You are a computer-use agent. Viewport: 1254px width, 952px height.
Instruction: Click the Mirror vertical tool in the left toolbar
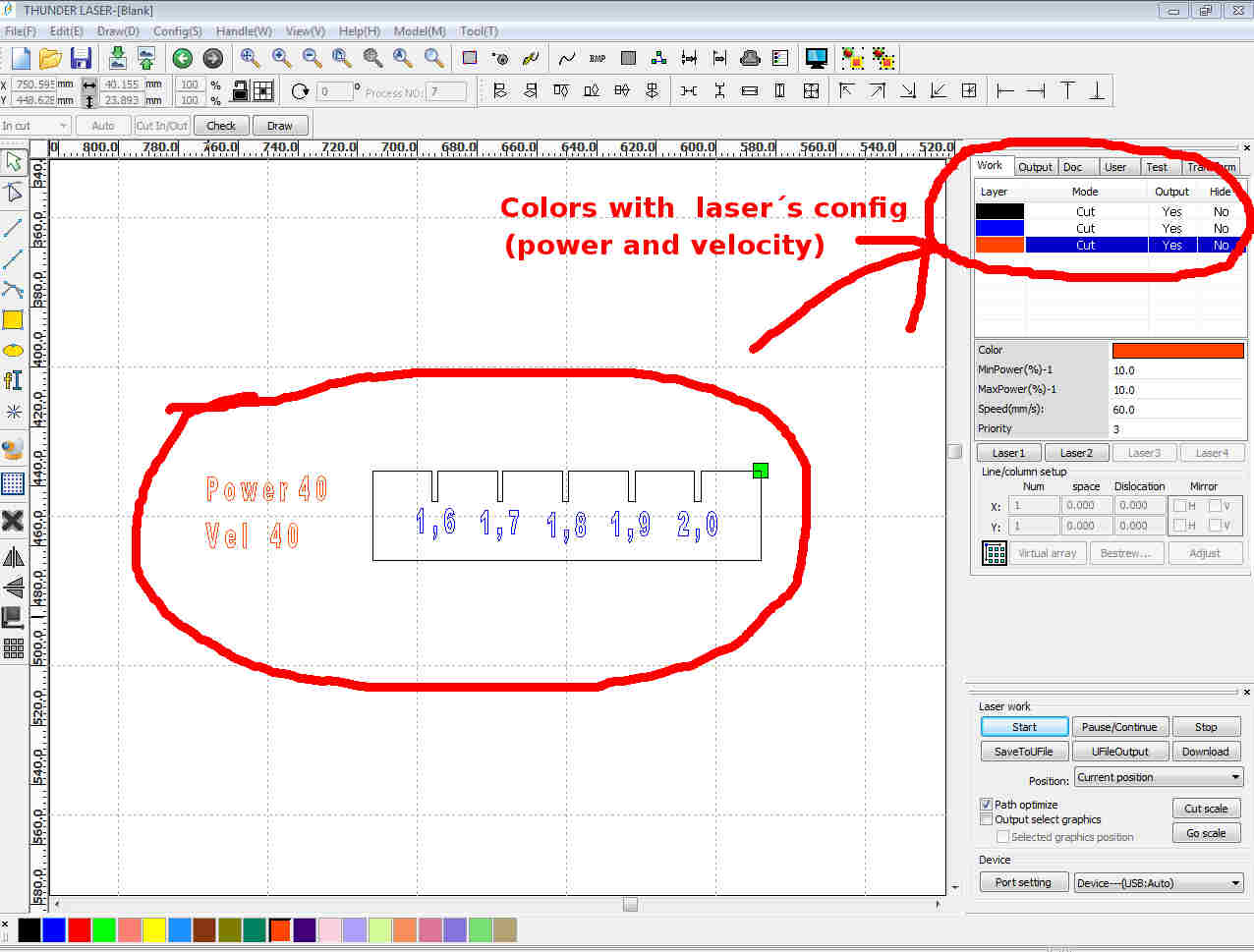click(13, 588)
